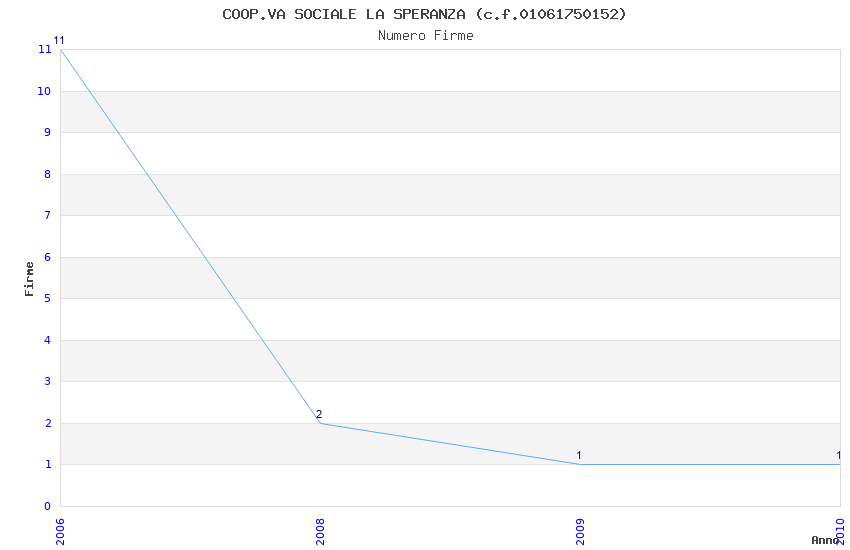Click the vertical Firme axis title
Viewport: 850px width, 550px height.
pos(30,278)
